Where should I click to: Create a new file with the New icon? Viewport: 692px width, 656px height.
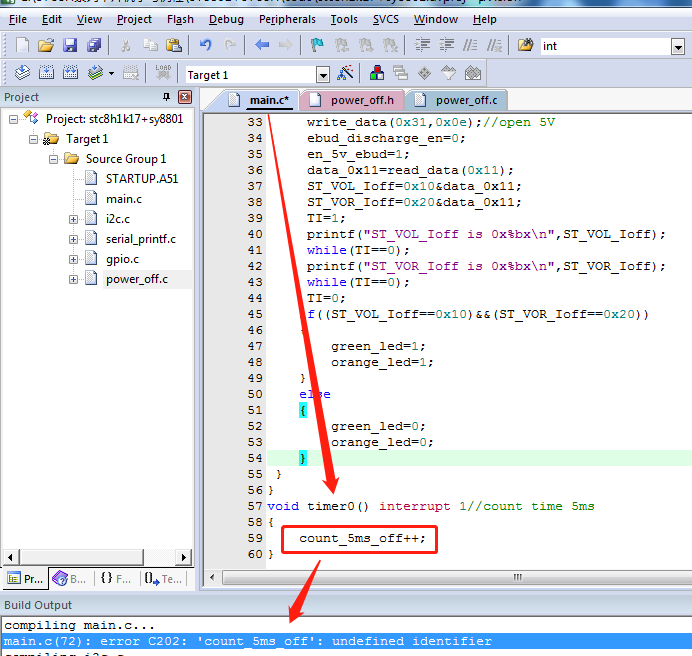coord(22,45)
